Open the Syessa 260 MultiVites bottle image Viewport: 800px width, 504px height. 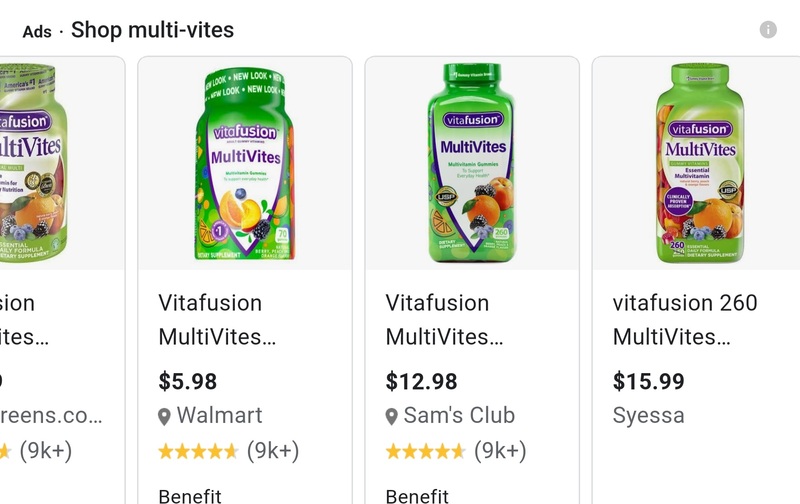tap(697, 163)
